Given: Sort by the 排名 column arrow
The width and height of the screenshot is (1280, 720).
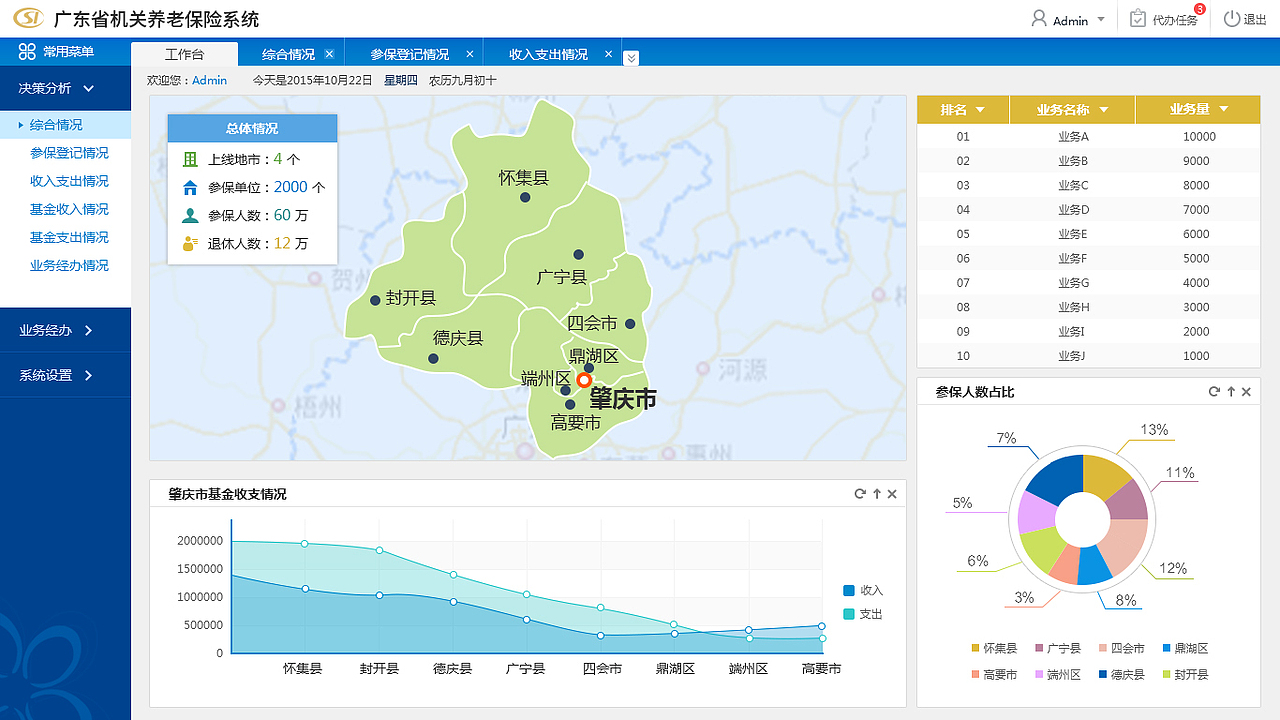Looking at the screenshot, I should tap(980, 110).
